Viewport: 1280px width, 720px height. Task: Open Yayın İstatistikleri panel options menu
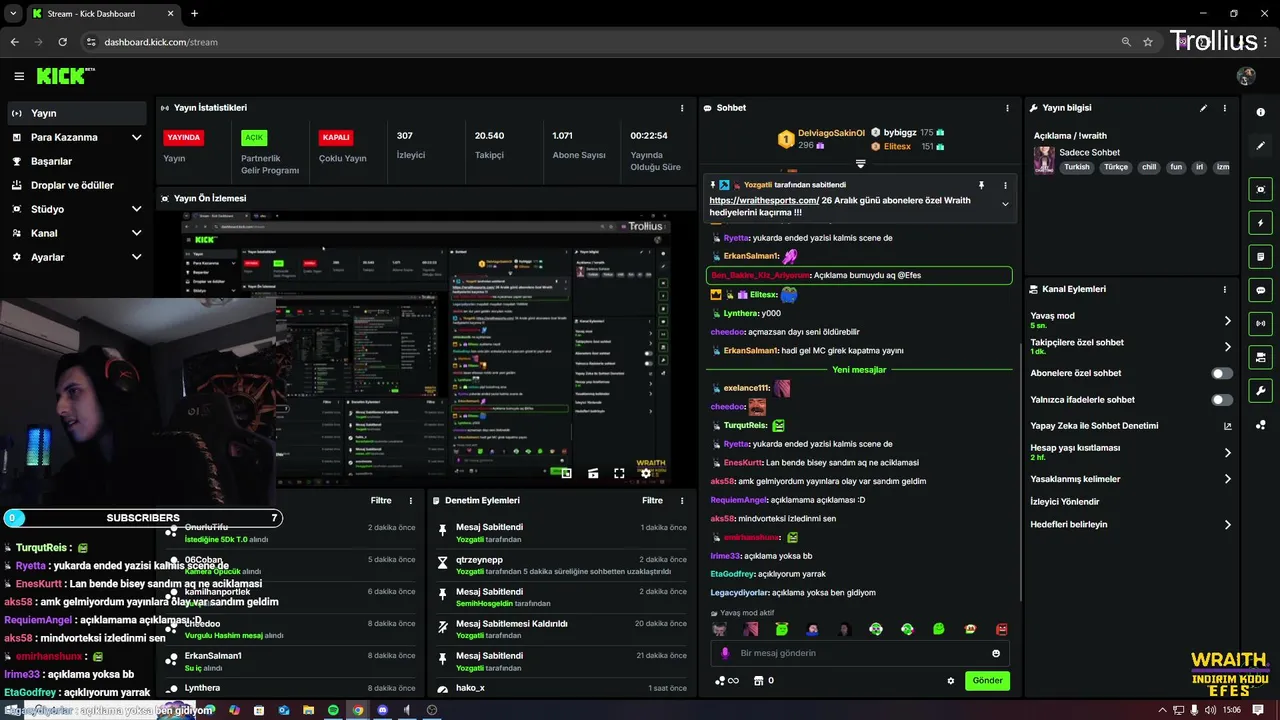682,108
